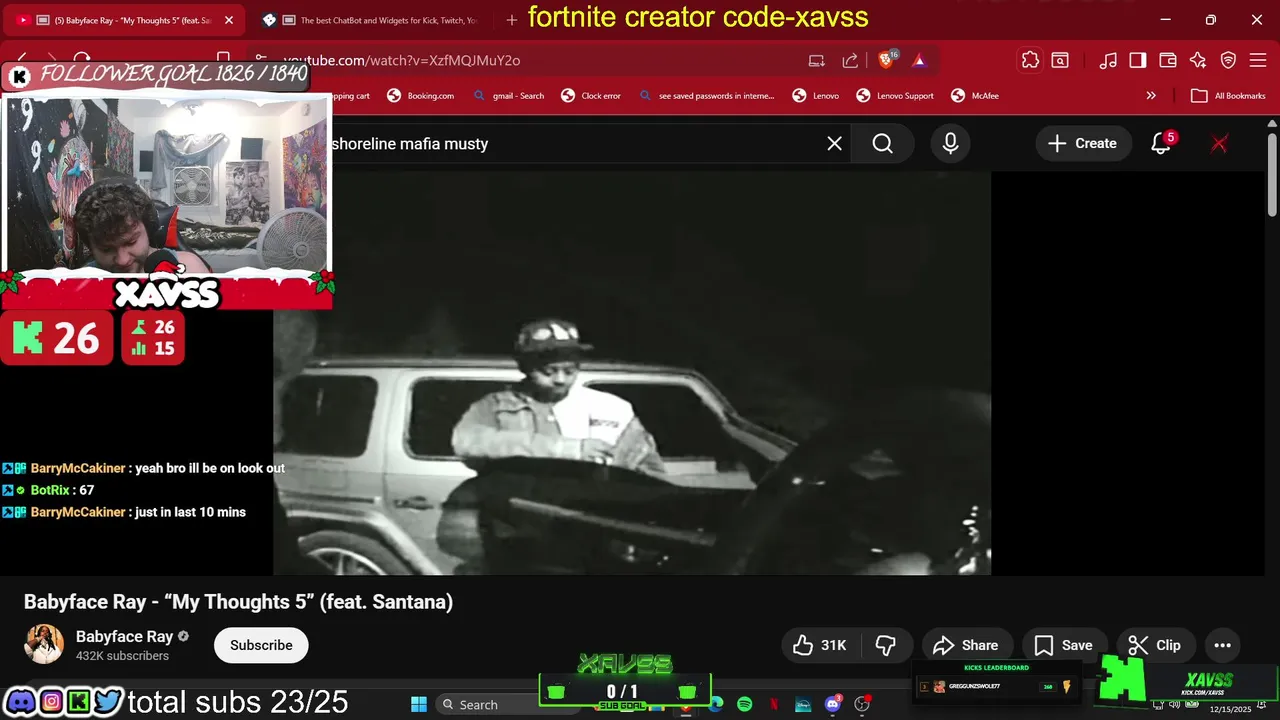Open the Booking.com bookmark

tap(420, 96)
